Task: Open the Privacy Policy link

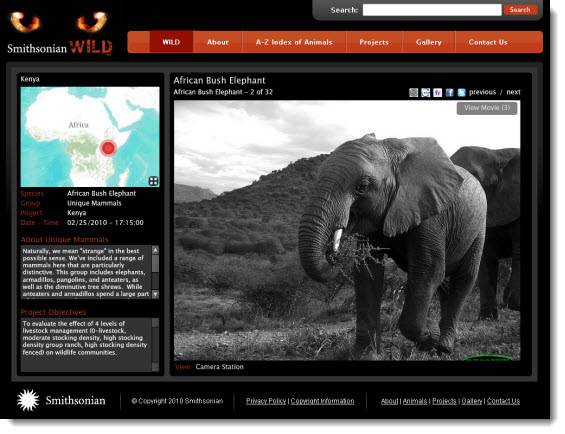Action: click(266, 401)
